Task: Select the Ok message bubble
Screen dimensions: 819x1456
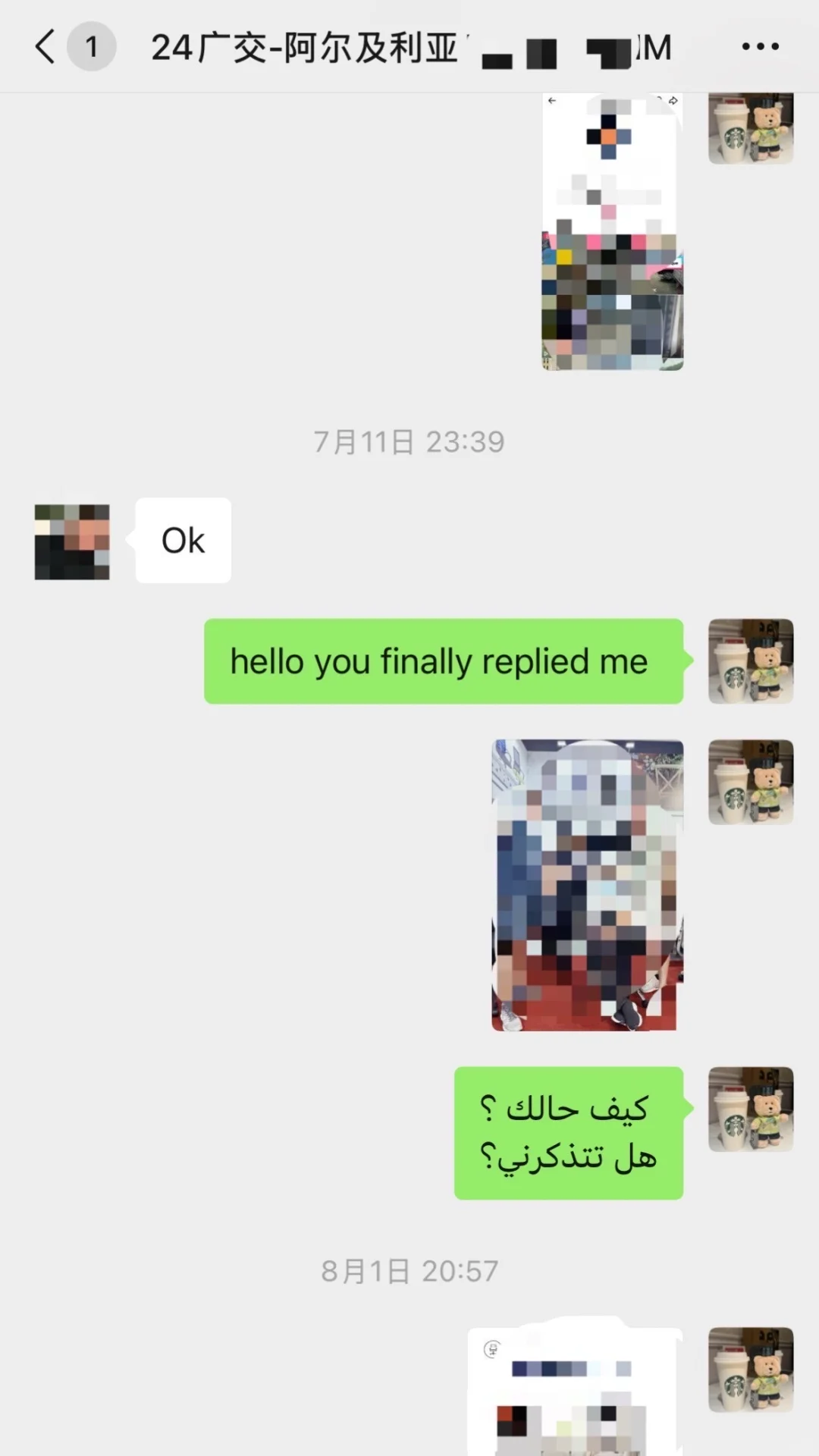Action: point(184,541)
